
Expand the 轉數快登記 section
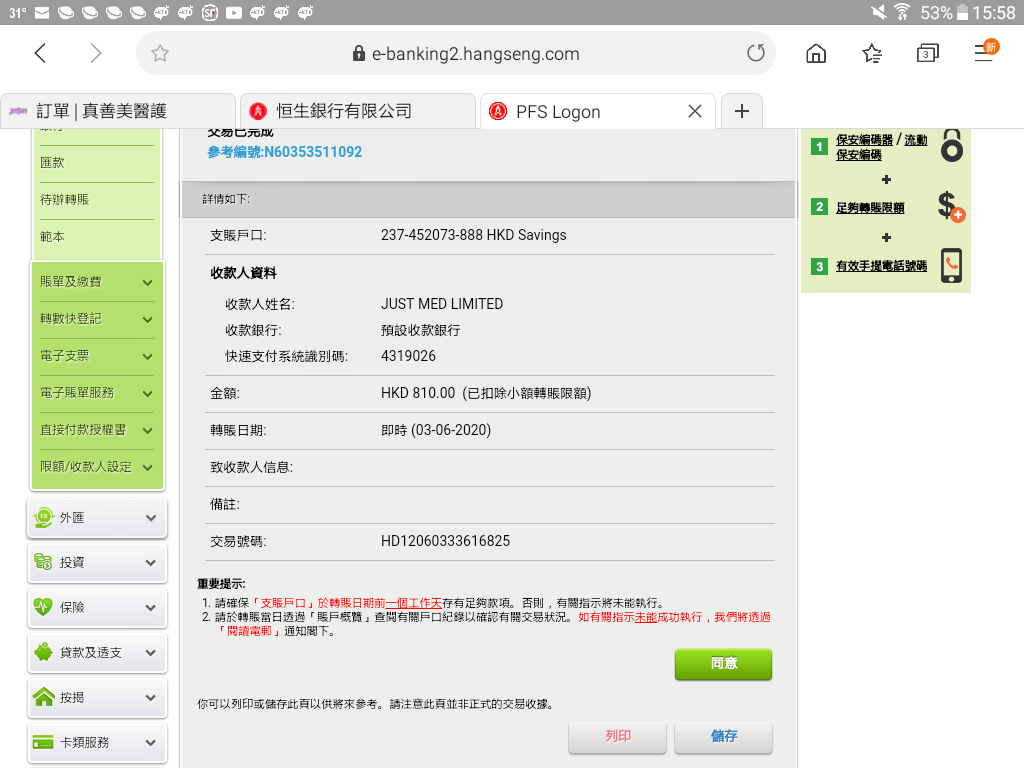tap(97, 319)
